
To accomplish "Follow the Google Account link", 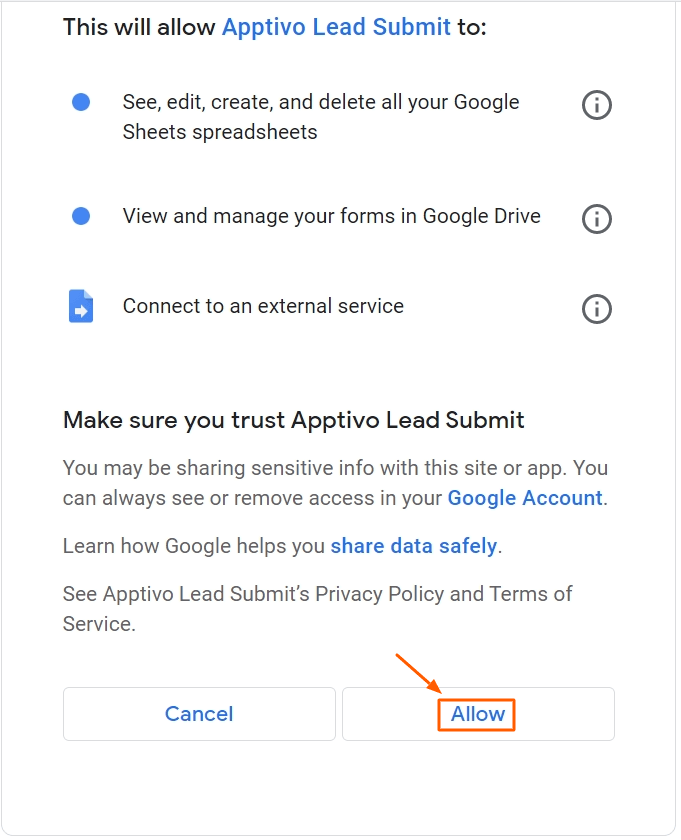I will click(525, 498).
